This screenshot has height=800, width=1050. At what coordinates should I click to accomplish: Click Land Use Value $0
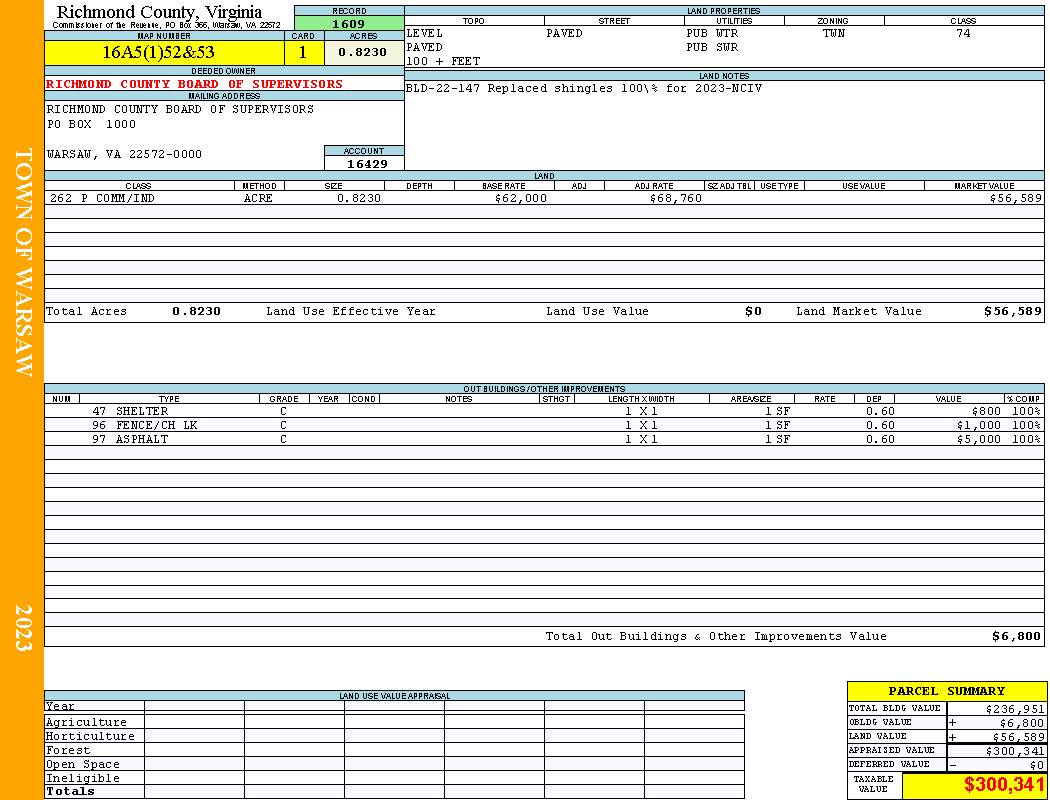[753, 311]
